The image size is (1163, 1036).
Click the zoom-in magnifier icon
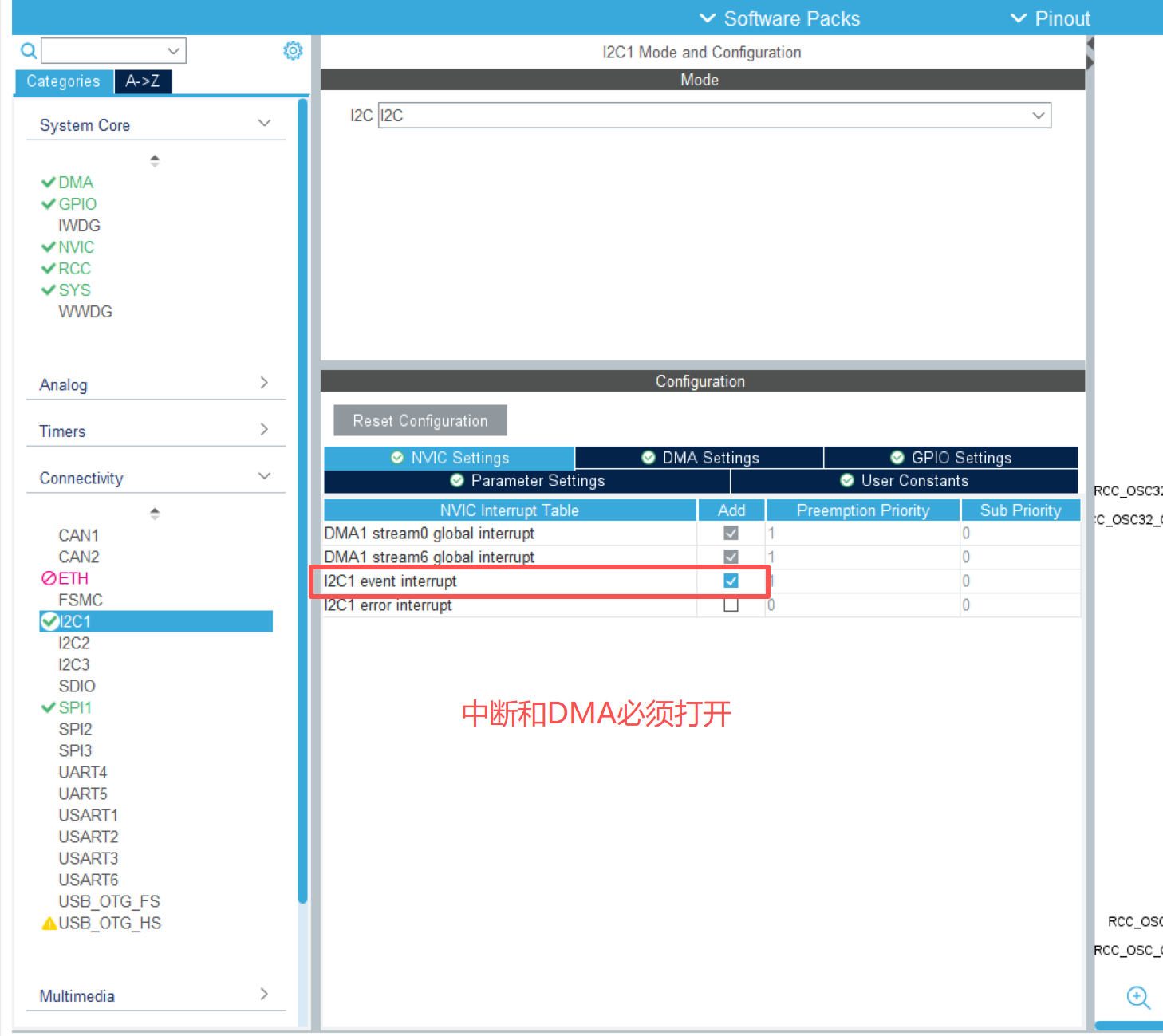(1138, 997)
